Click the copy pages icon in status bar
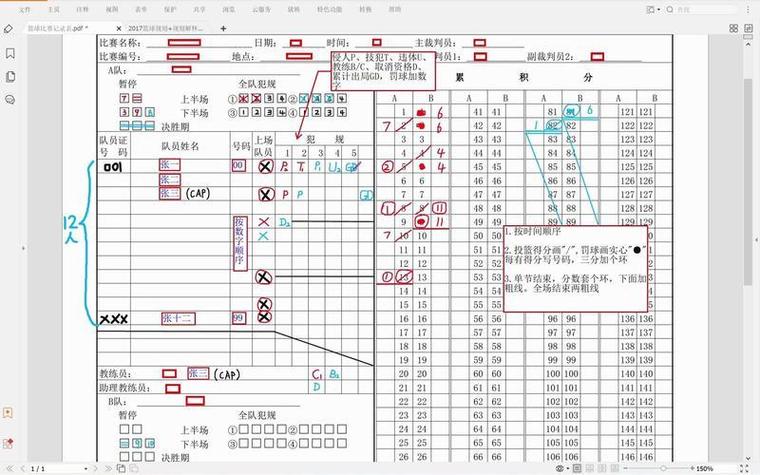 [121, 469]
